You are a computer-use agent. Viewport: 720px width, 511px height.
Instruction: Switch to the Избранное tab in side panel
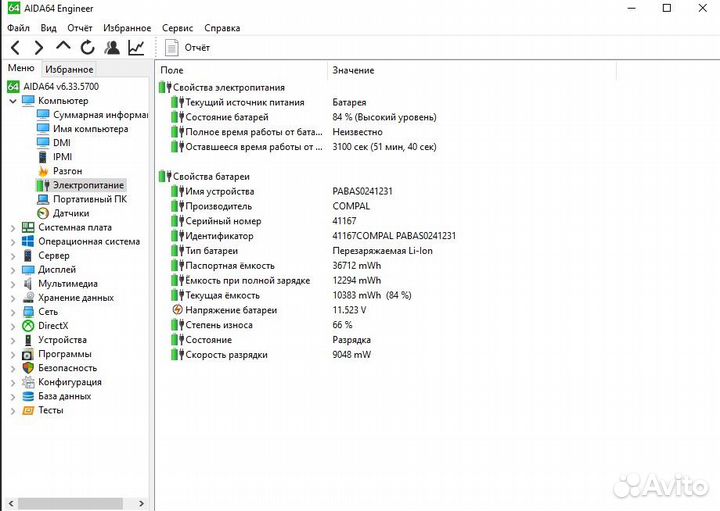(x=69, y=69)
